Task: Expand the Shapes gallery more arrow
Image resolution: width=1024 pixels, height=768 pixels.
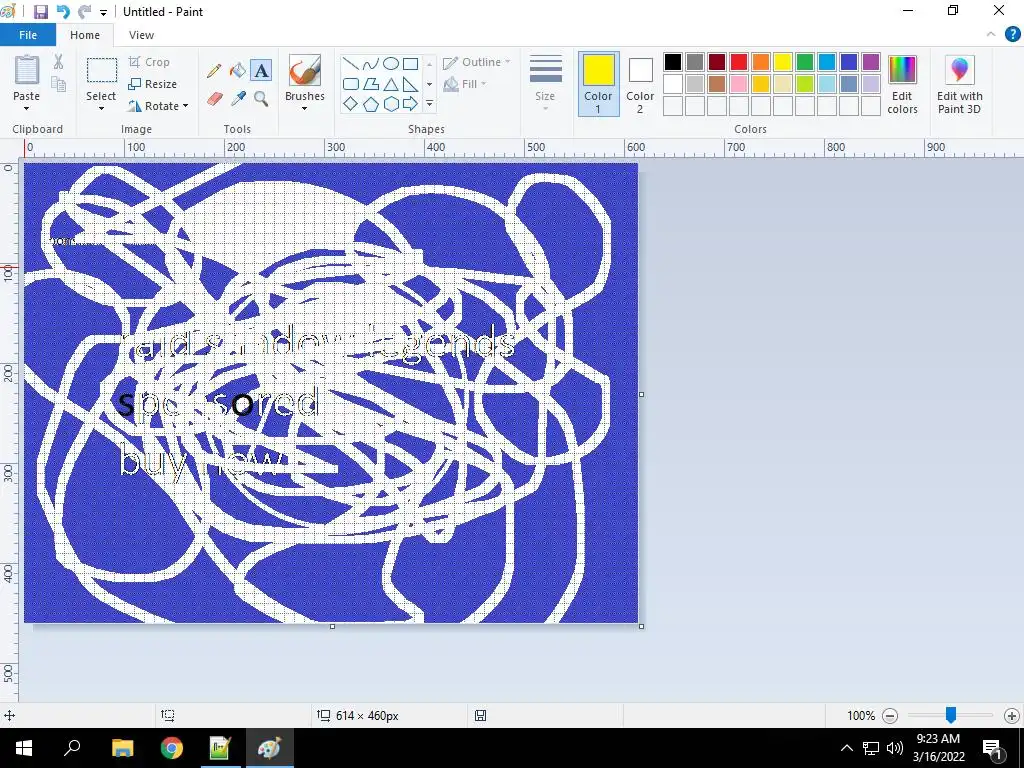Action: [x=430, y=104]
